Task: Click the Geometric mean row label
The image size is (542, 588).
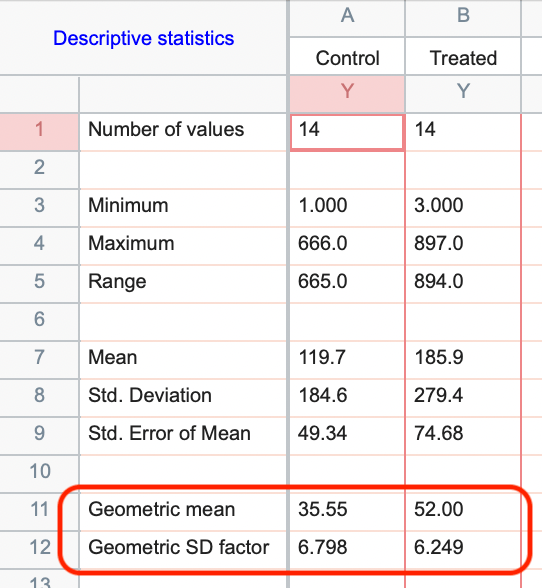Action: point(162,509)
